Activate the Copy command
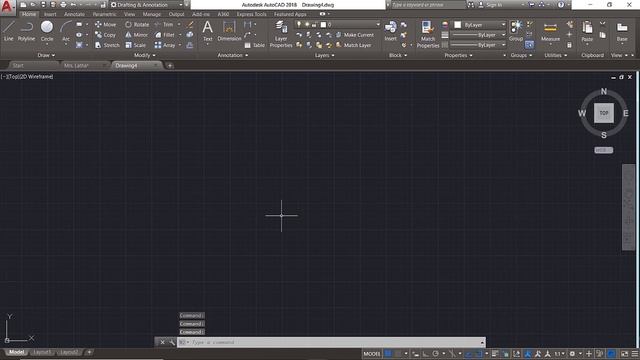 click(x=105, y=35)
